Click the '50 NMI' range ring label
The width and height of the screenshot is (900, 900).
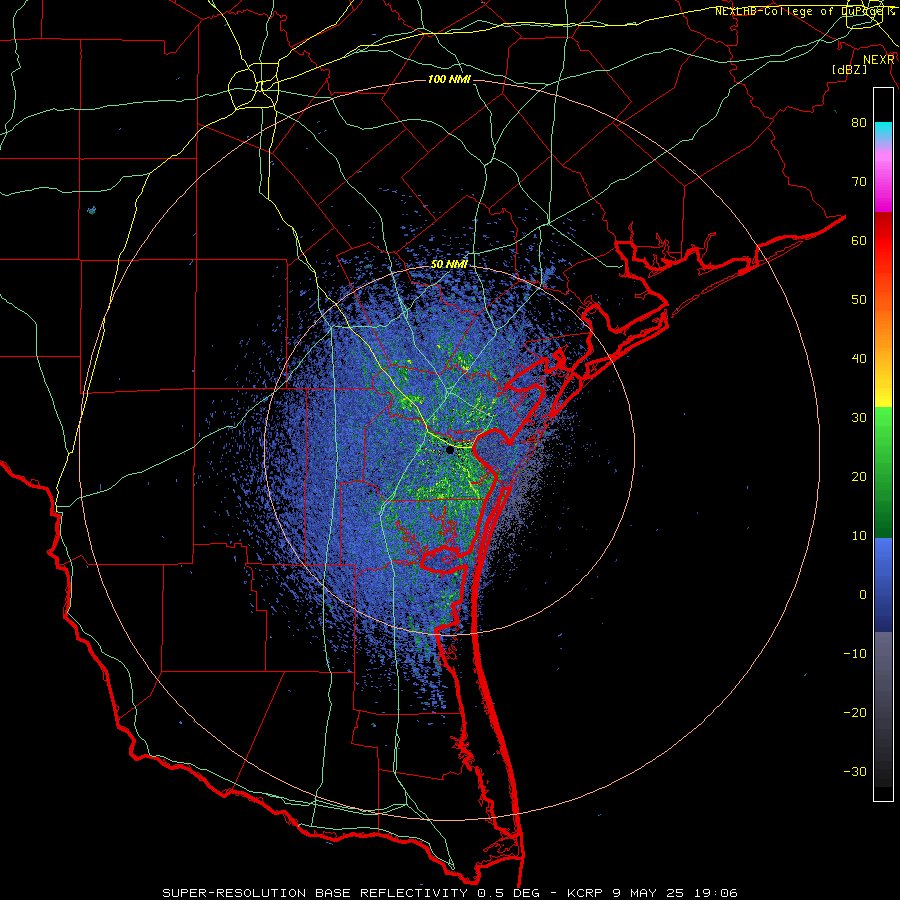449,264
